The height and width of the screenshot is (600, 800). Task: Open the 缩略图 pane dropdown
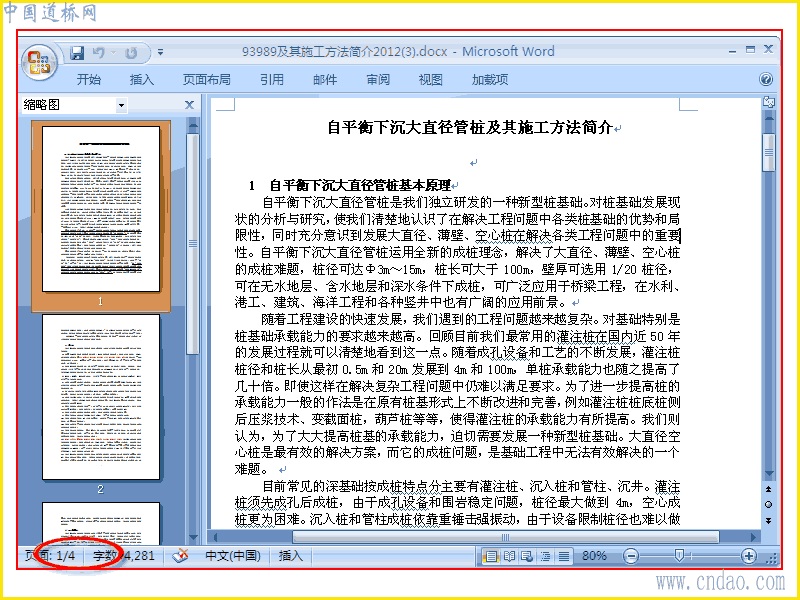(121, 106)
